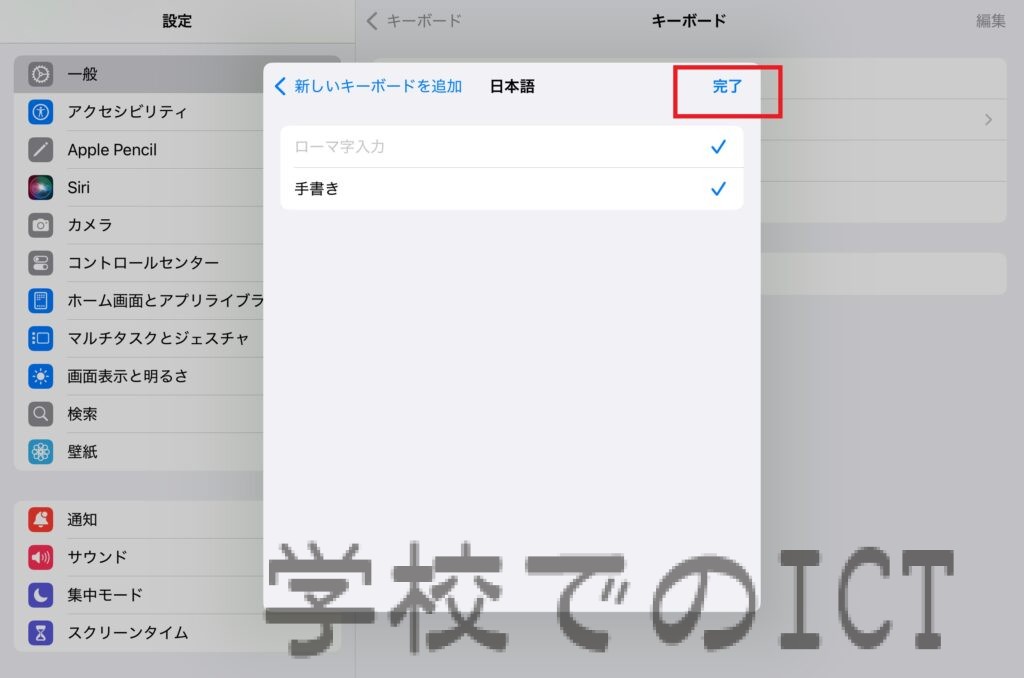Select Siri in sidebar
The image size is (1024, 678).
(x=78, y=187)
